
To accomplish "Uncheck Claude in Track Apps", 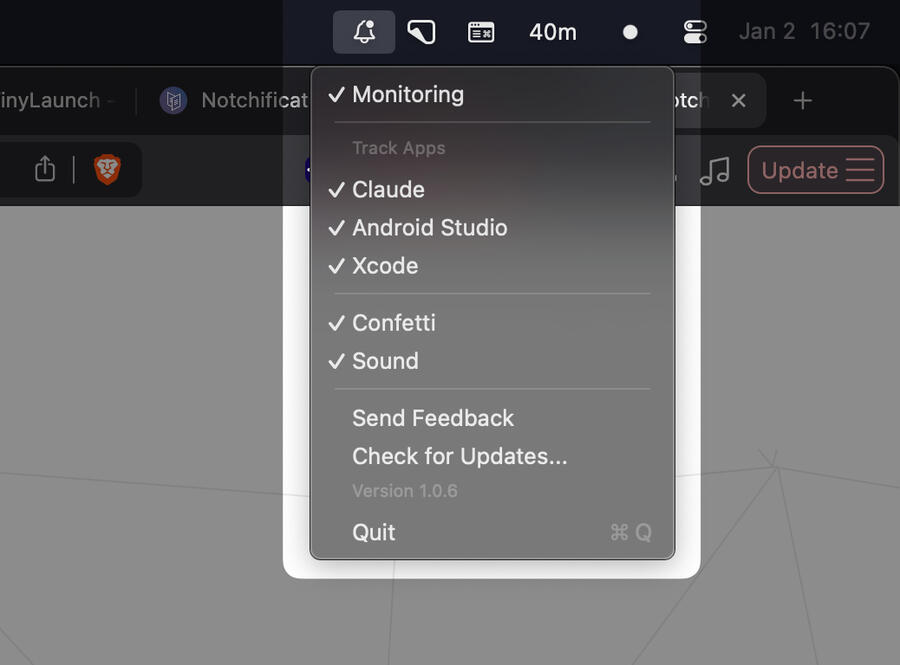I will (x=388, y=190).
